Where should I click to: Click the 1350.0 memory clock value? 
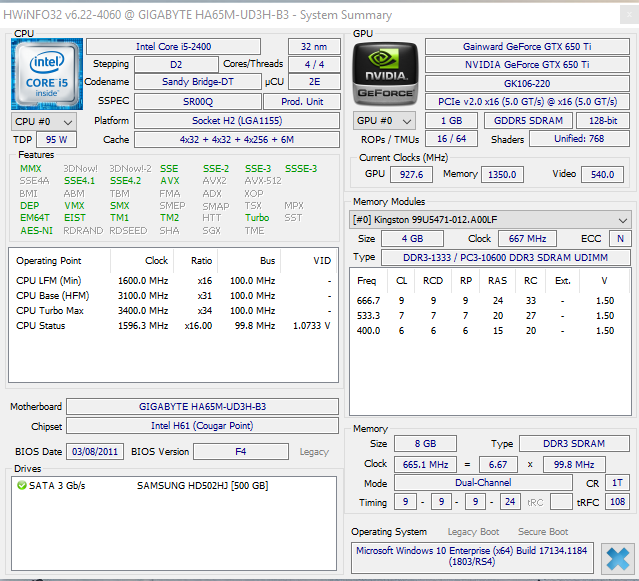point(502,174)
